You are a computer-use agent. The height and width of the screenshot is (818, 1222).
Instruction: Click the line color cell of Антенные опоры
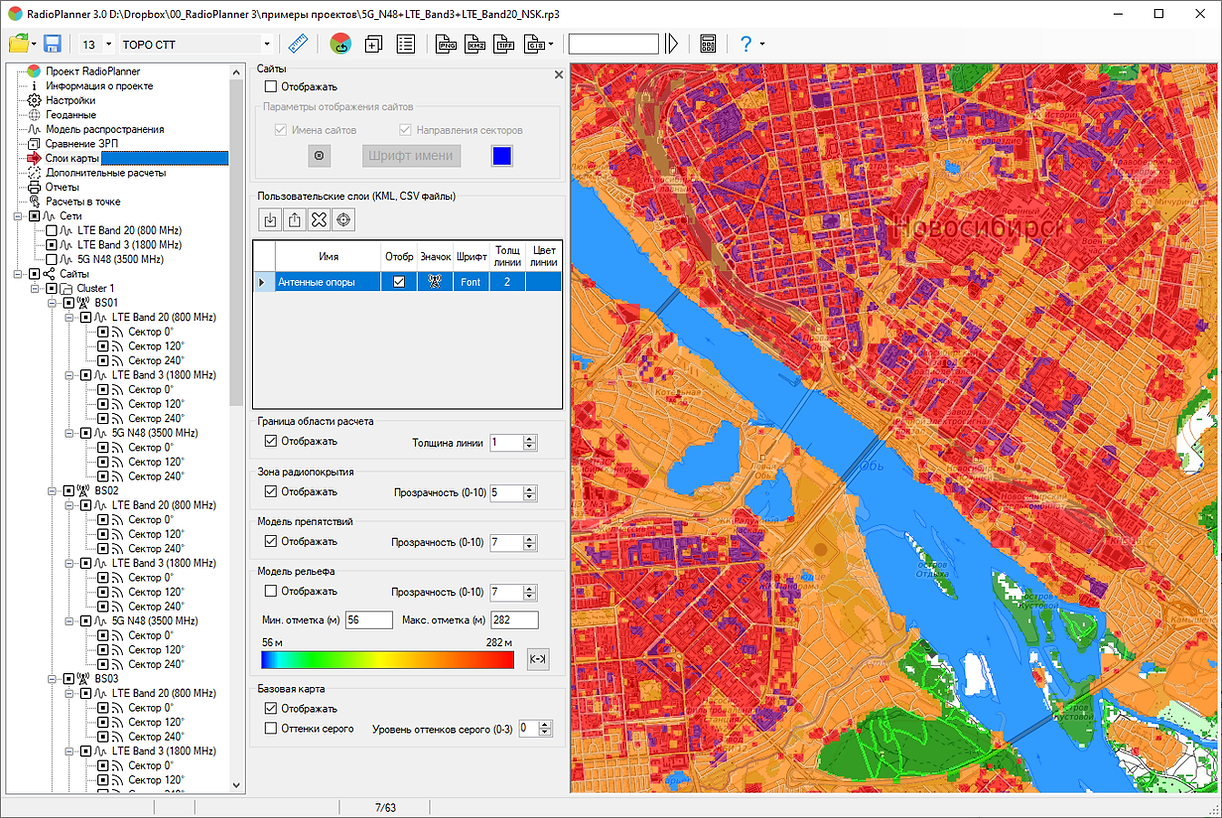click(544, 282)
